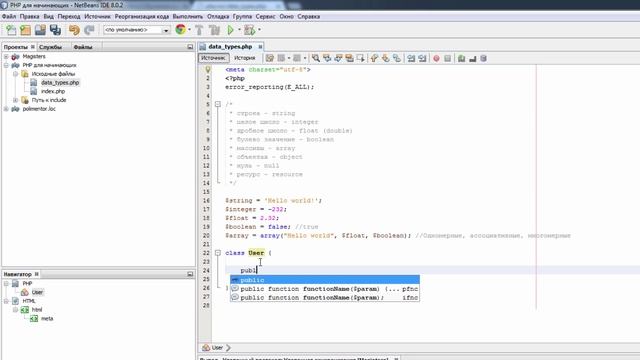Collapse the Исходные файлы folder
Image resolution: width=640 pixels, height=360 pixels.
[16, 74]
